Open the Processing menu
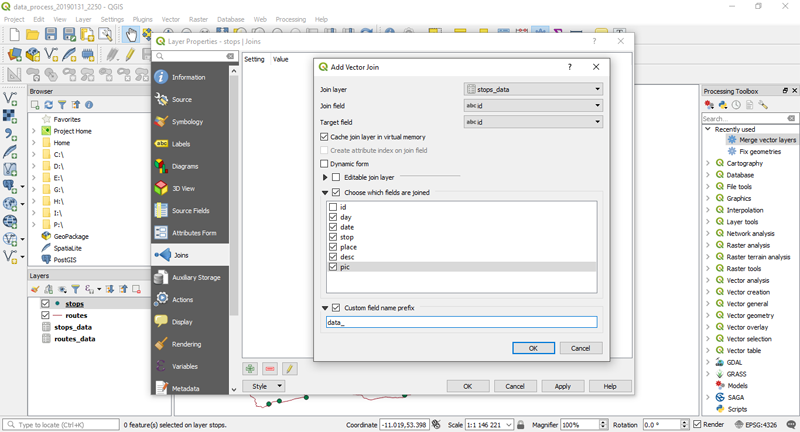Screen dimensions: 800x432 [x=290, y=19]
